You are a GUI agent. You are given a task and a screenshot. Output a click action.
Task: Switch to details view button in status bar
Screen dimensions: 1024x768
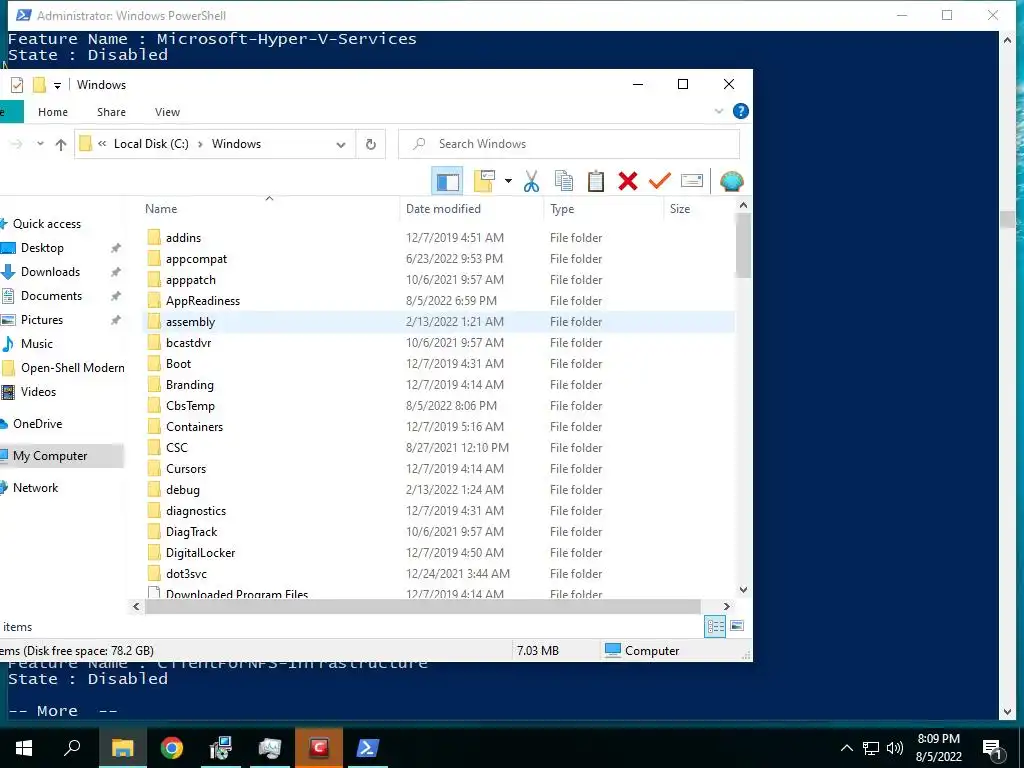tap(715, 626)
